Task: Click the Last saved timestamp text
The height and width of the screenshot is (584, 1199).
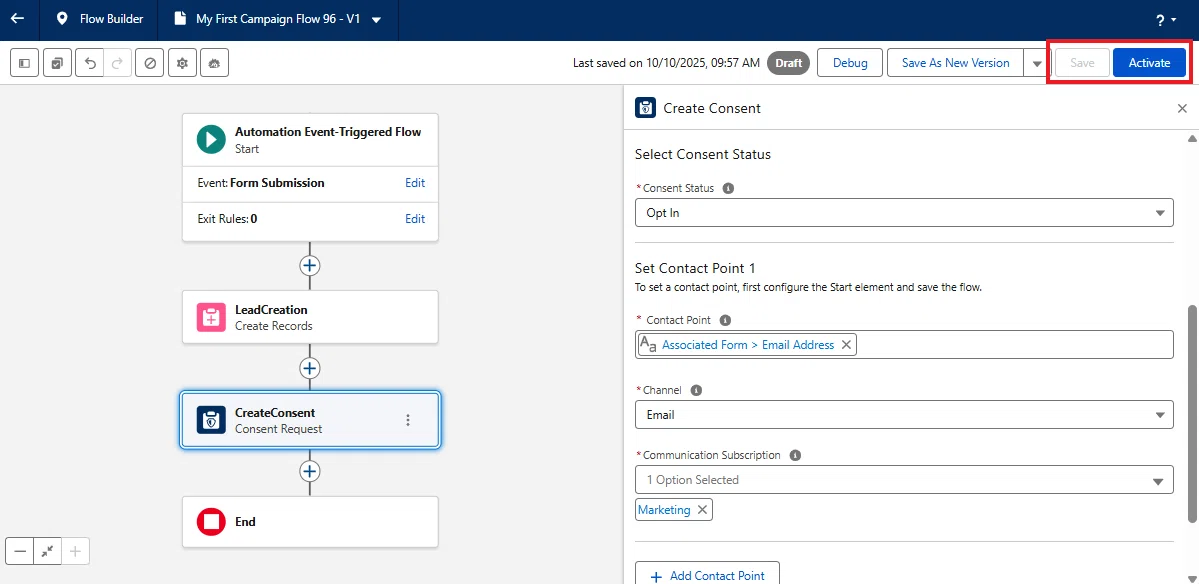Action: [x=666, y=63]
